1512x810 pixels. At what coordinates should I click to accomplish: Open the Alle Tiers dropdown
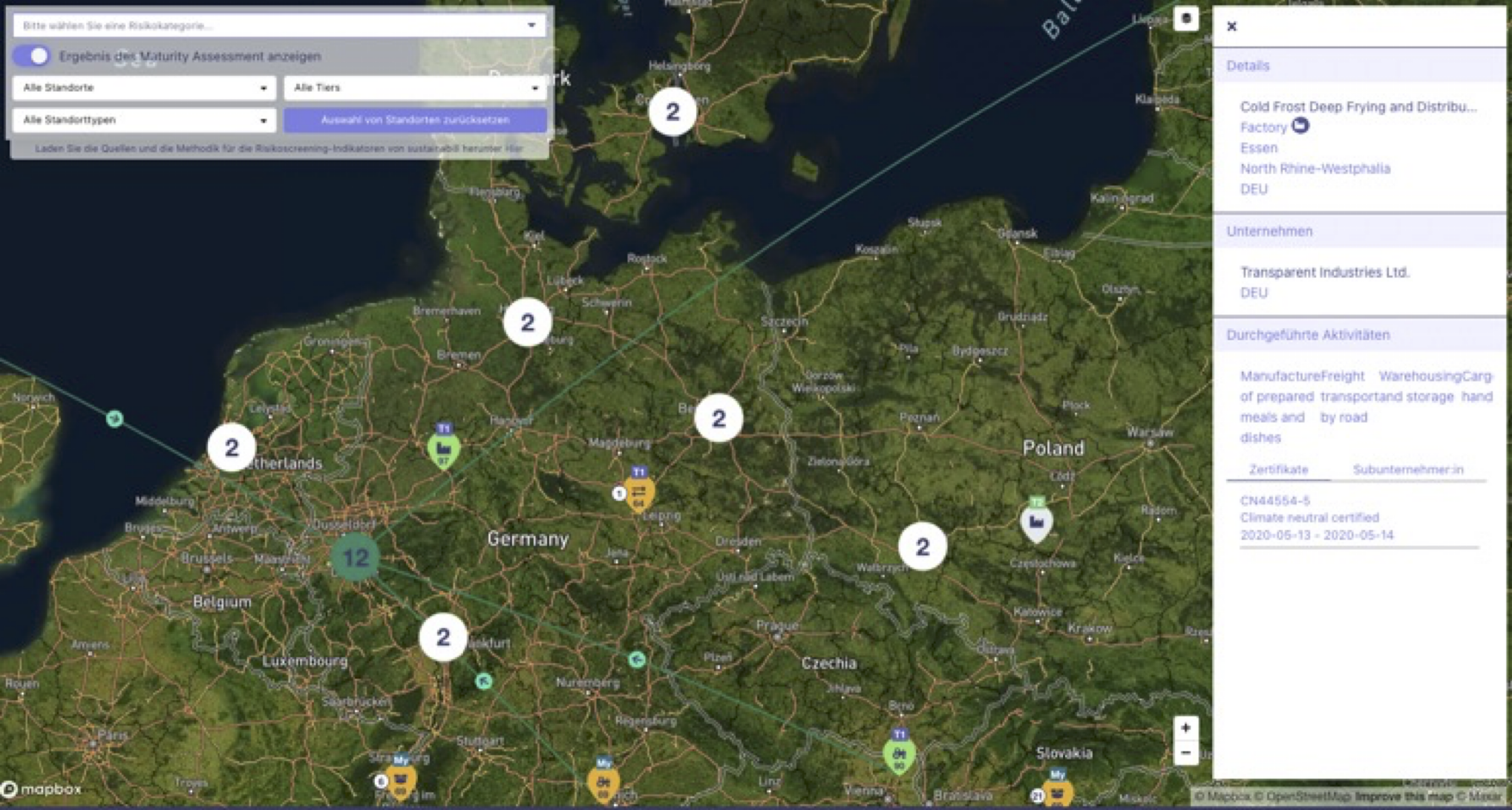(415, 88)
